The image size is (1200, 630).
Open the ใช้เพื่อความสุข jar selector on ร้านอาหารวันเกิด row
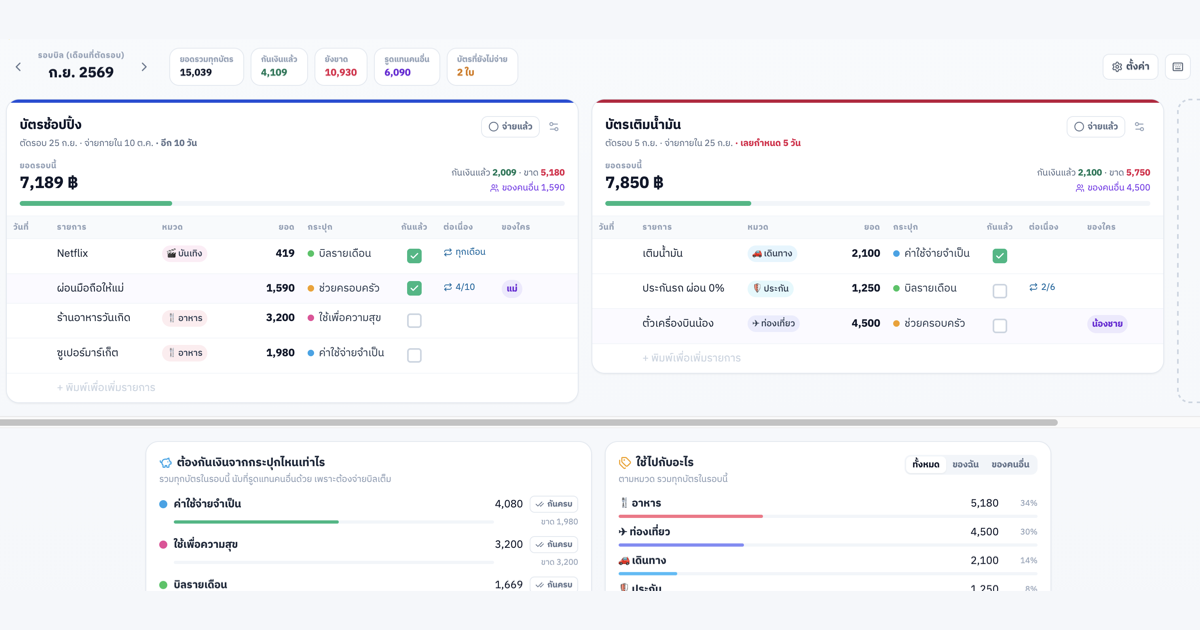click(x=345, y=318)
